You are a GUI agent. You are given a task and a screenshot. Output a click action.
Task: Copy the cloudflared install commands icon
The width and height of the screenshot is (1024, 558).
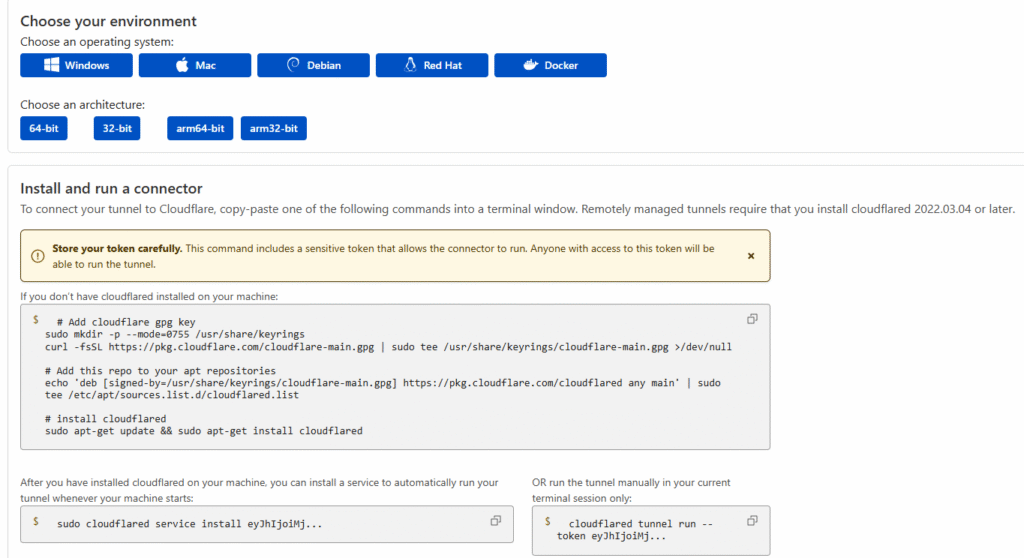(752, 319)
